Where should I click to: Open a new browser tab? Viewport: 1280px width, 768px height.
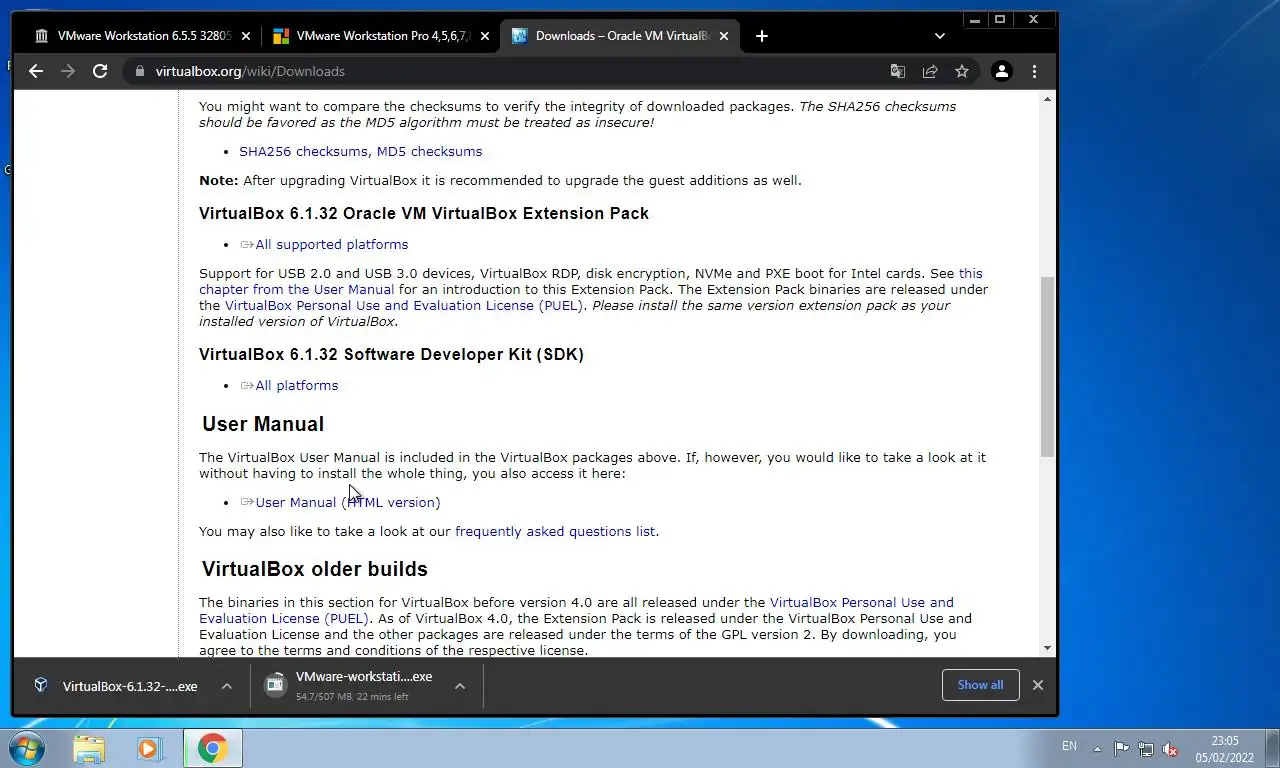point(762,36)
